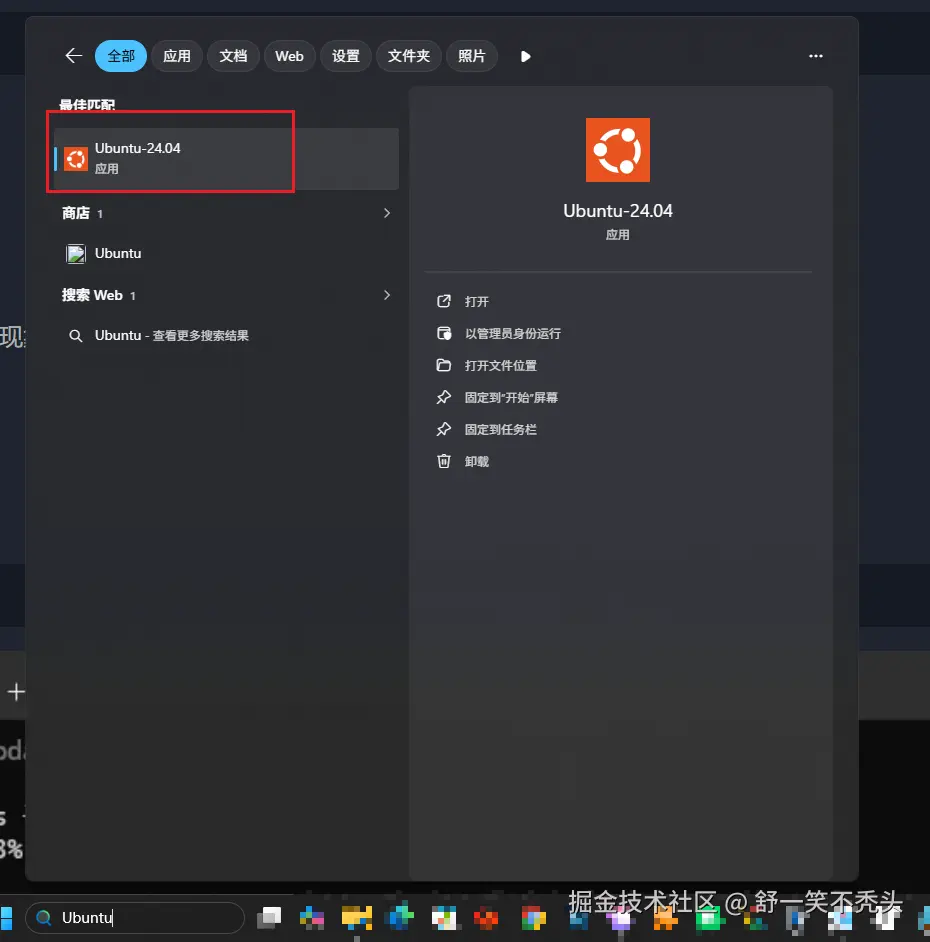Click the pin icon for taskbar
The image size is (930, 942).
pyautogui.click(x=444, y=430)
